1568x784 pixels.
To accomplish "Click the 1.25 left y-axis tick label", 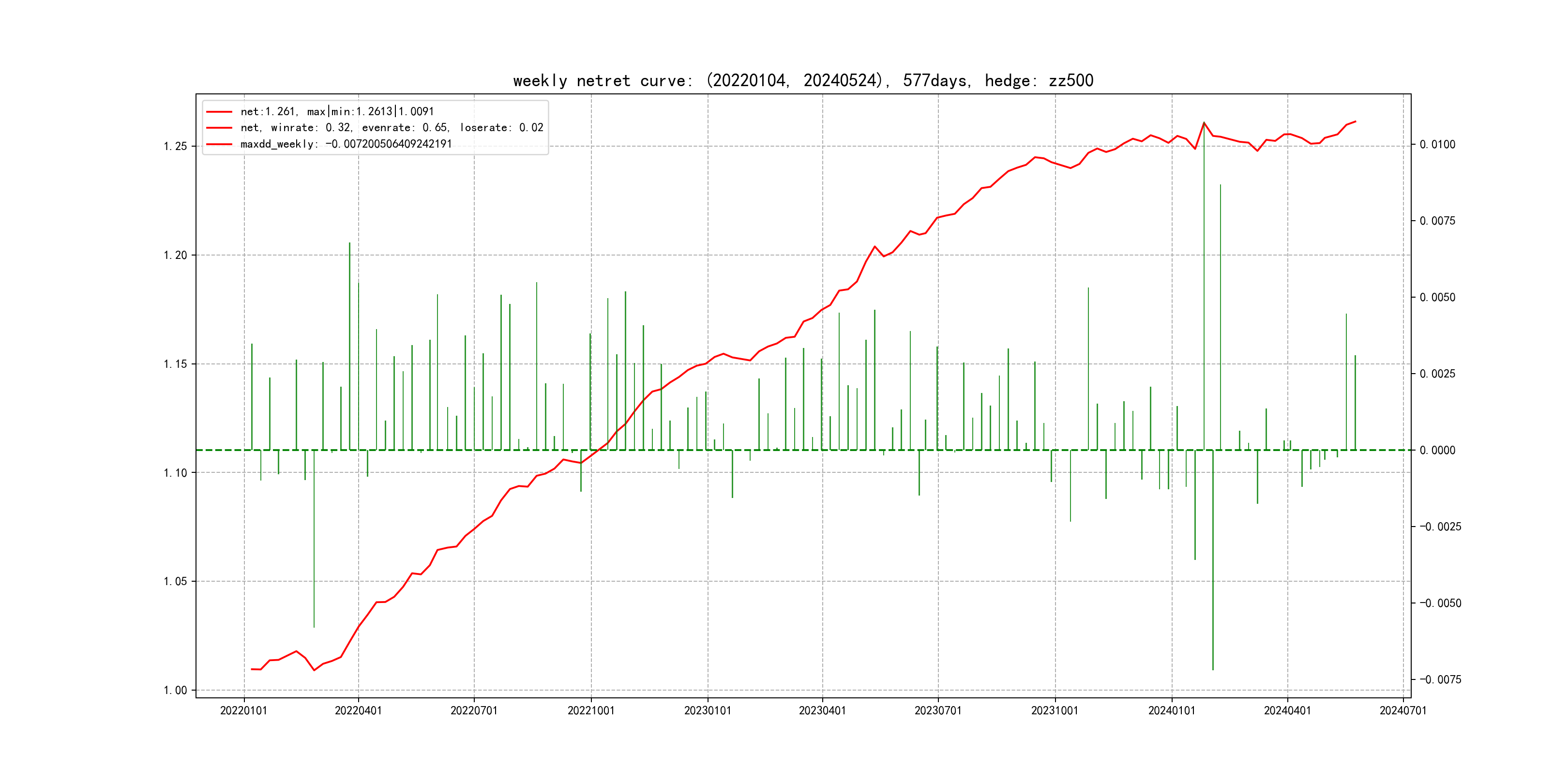I will 175,146.
